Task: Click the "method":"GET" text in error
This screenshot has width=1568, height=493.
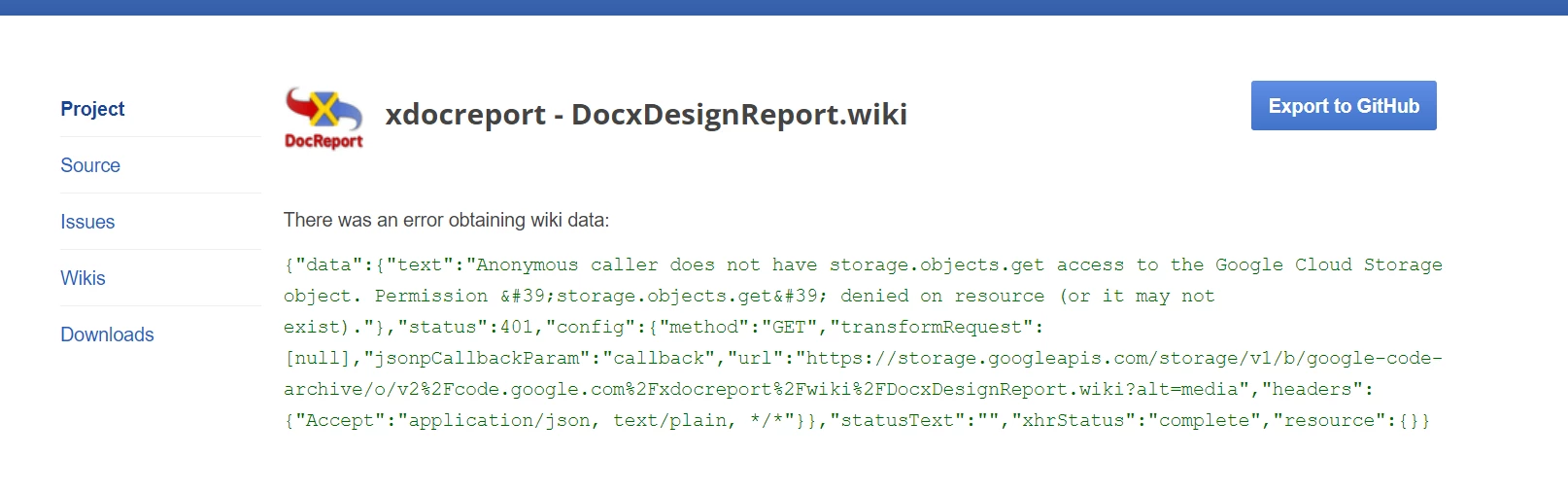Action: 733,327
